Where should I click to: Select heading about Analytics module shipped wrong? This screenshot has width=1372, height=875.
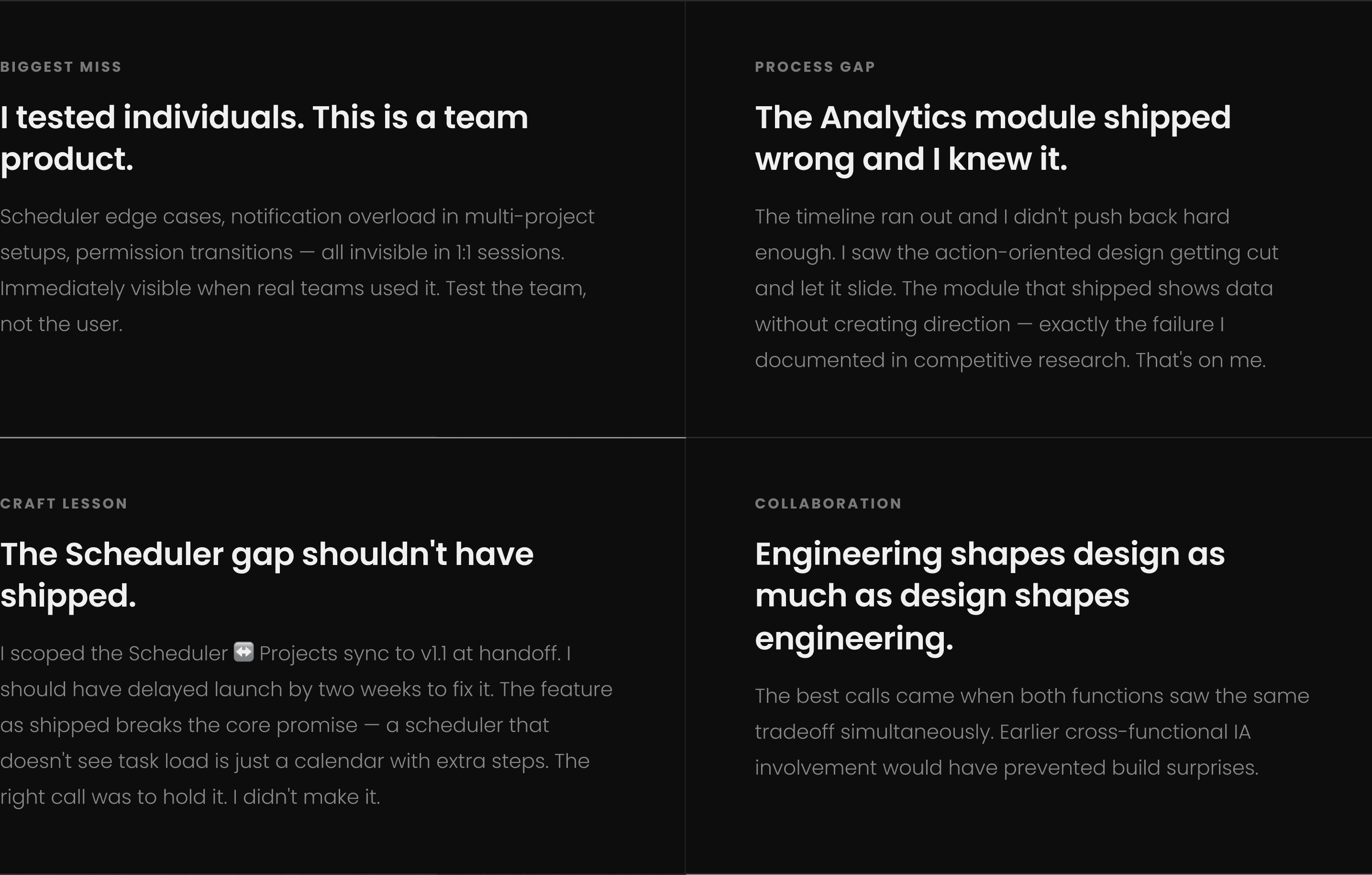pos(993,138)
